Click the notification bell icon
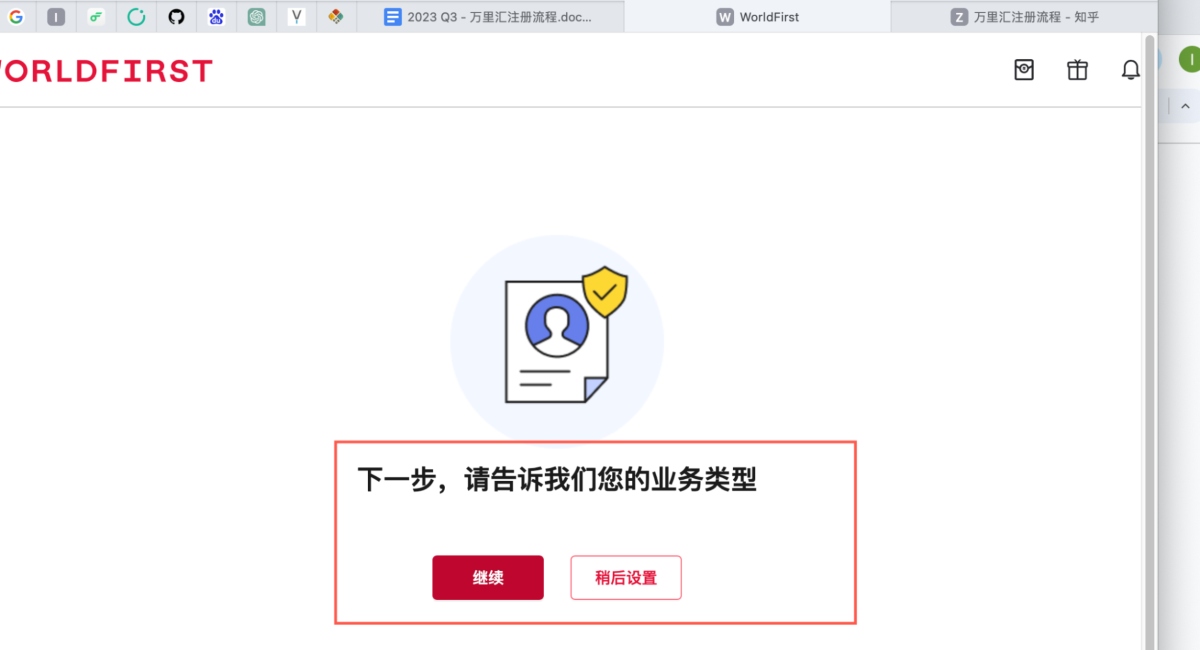The image size is (1200, 650). tap(1130, 70)
